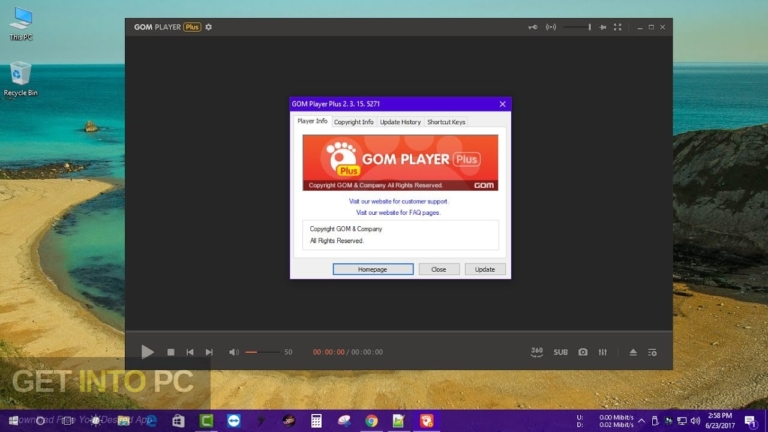The image size is (768, 432).
Task: Click the Close button in dialog
Action: coord(439,269)
